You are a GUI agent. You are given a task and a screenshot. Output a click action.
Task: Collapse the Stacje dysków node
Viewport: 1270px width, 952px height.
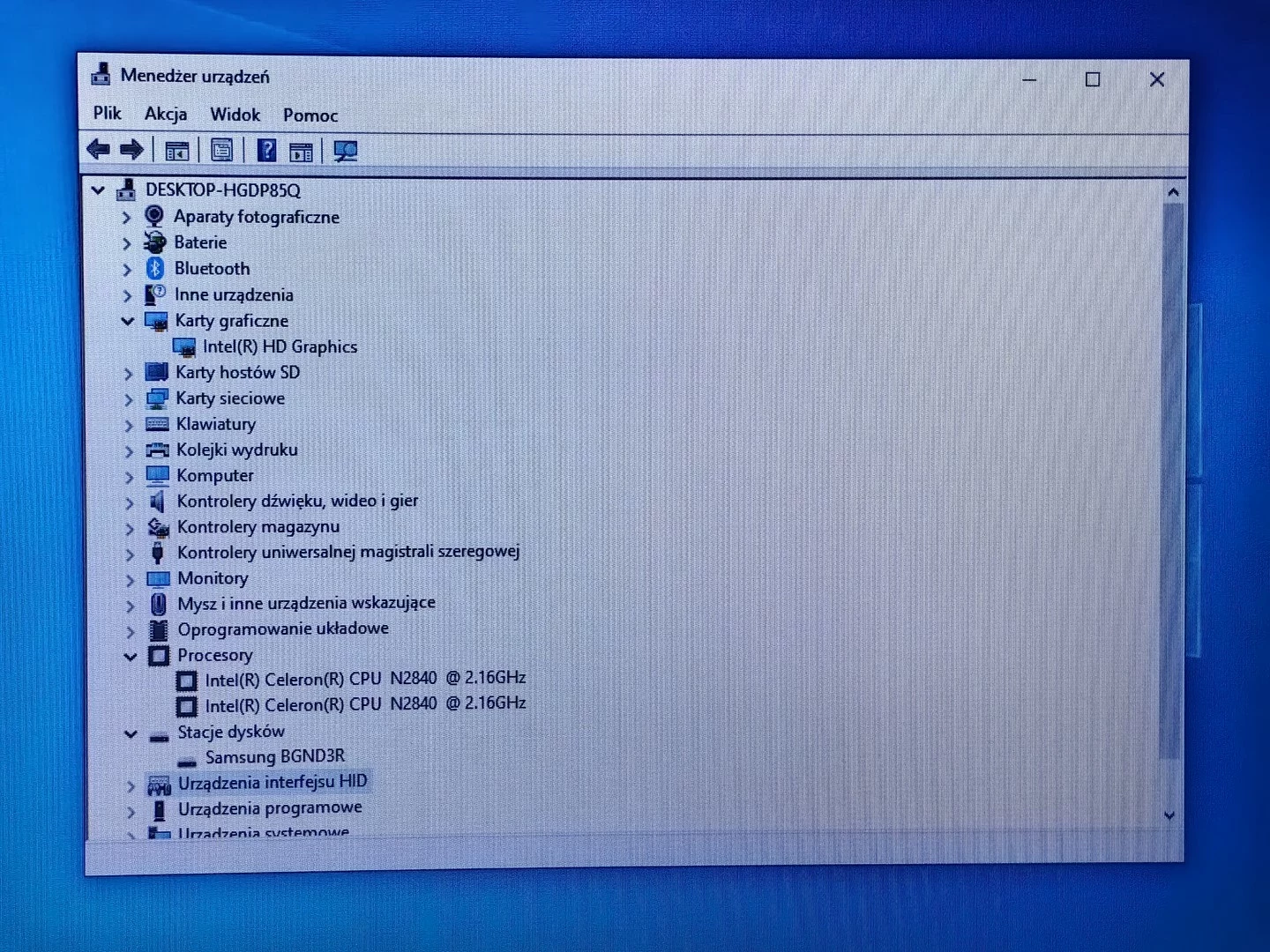point(131,733)
